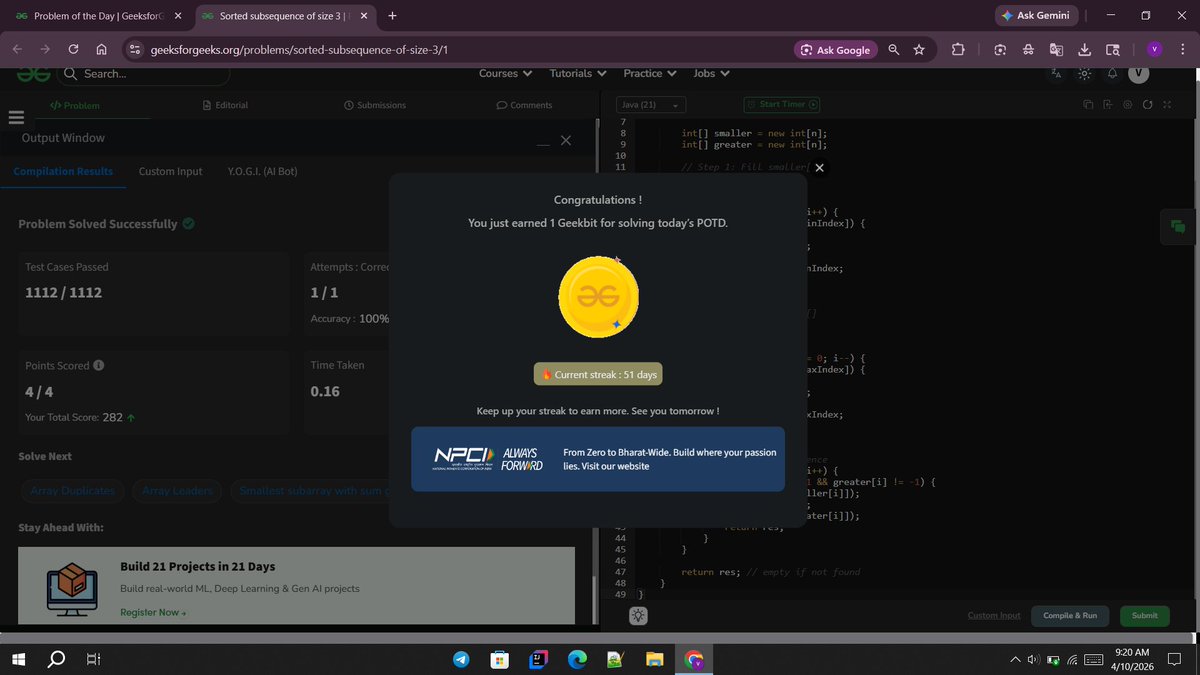The height and width of the screenshot is (675, 1200).
Task: Open a new browser tab
Action: (392, 16)
